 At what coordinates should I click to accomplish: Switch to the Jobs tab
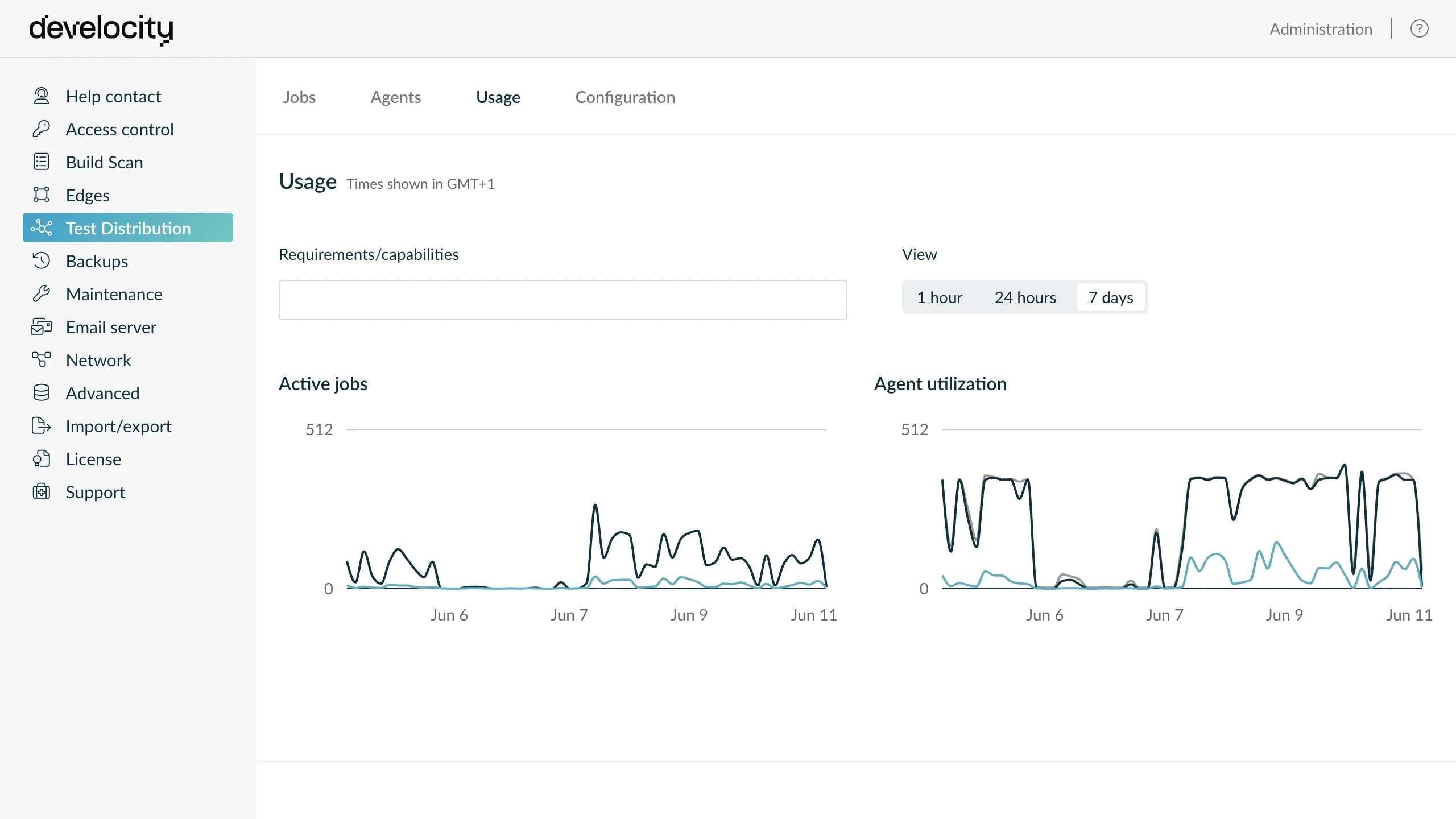299,97
